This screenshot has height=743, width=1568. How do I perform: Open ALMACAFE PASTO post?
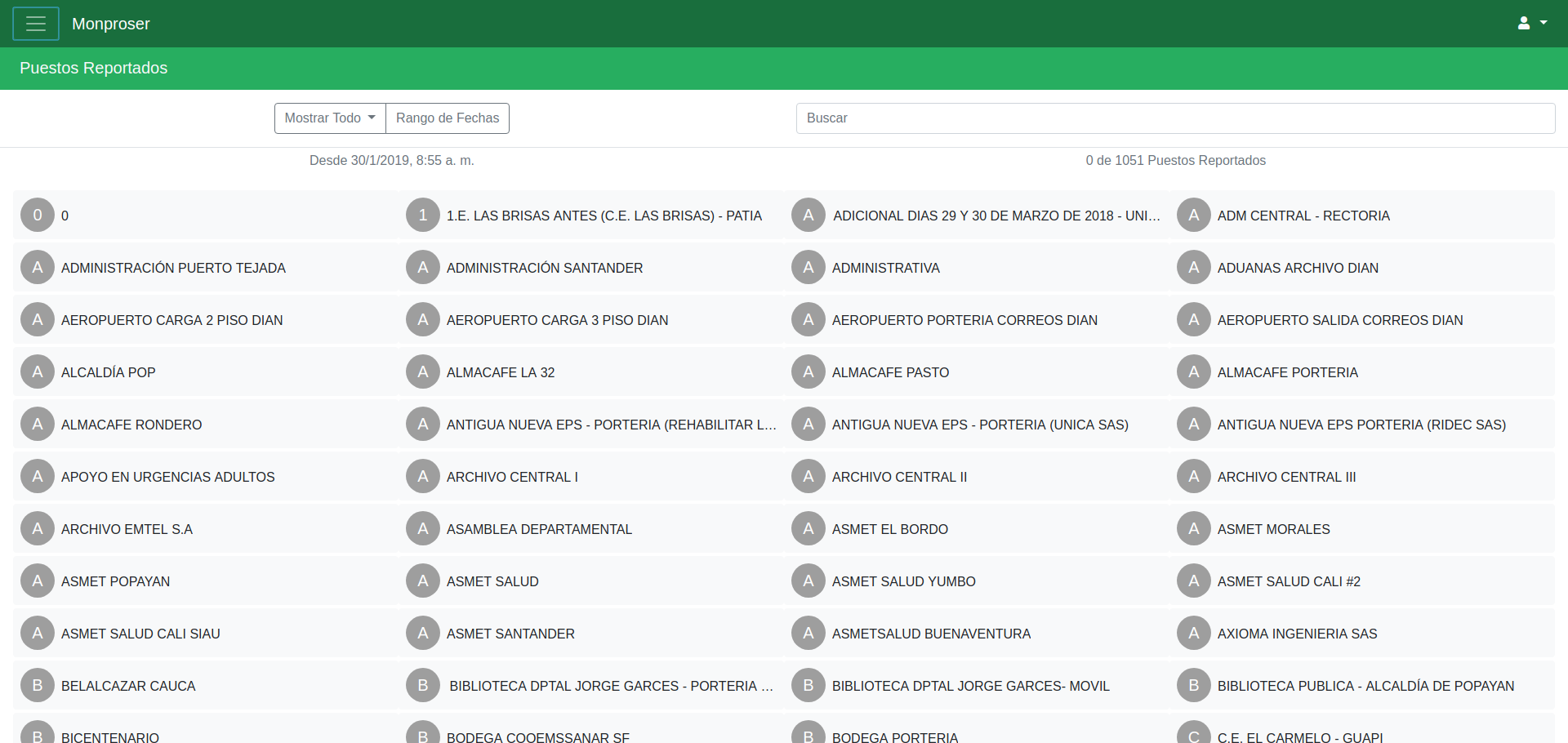(x=890, y=372)
